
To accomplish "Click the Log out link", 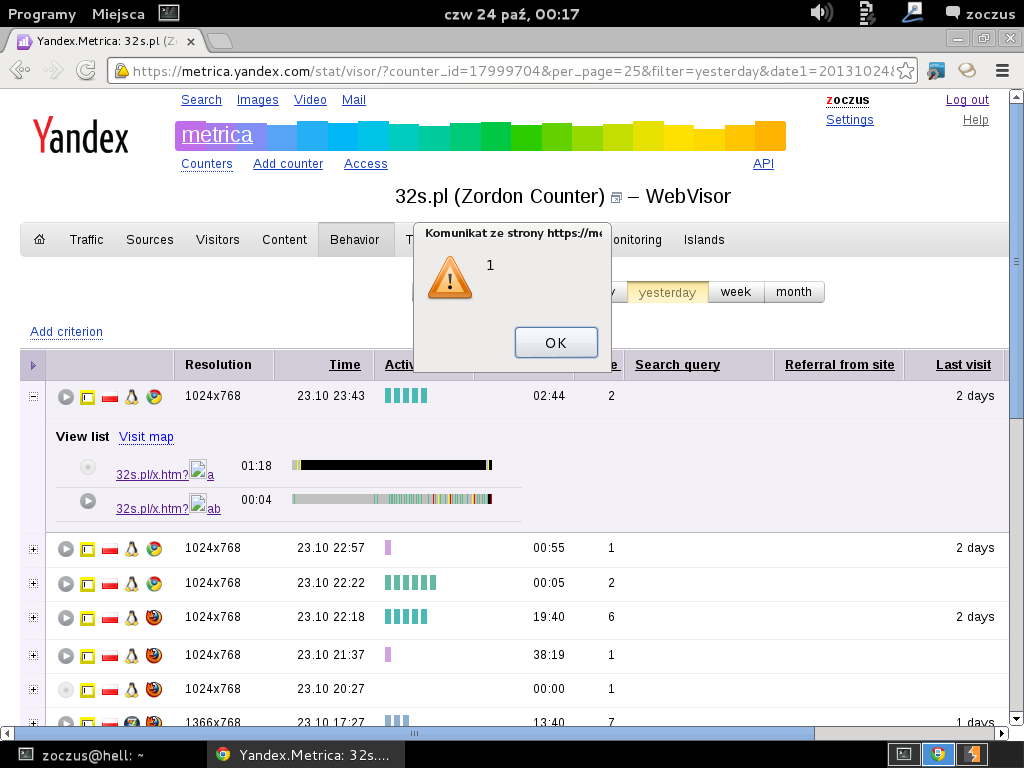I will click(967, 100).
